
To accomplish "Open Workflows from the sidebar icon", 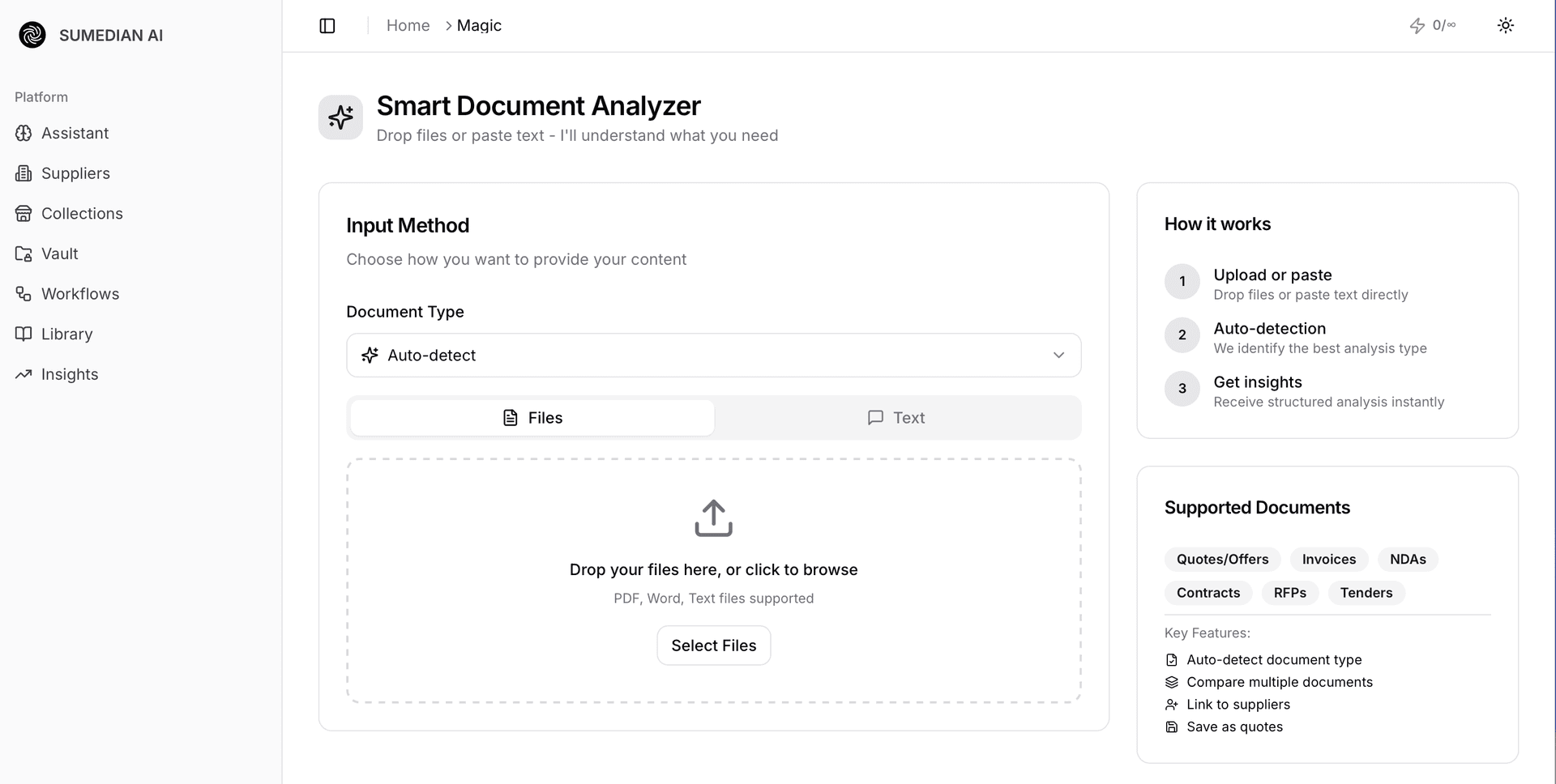I will (x=24, y=294).
